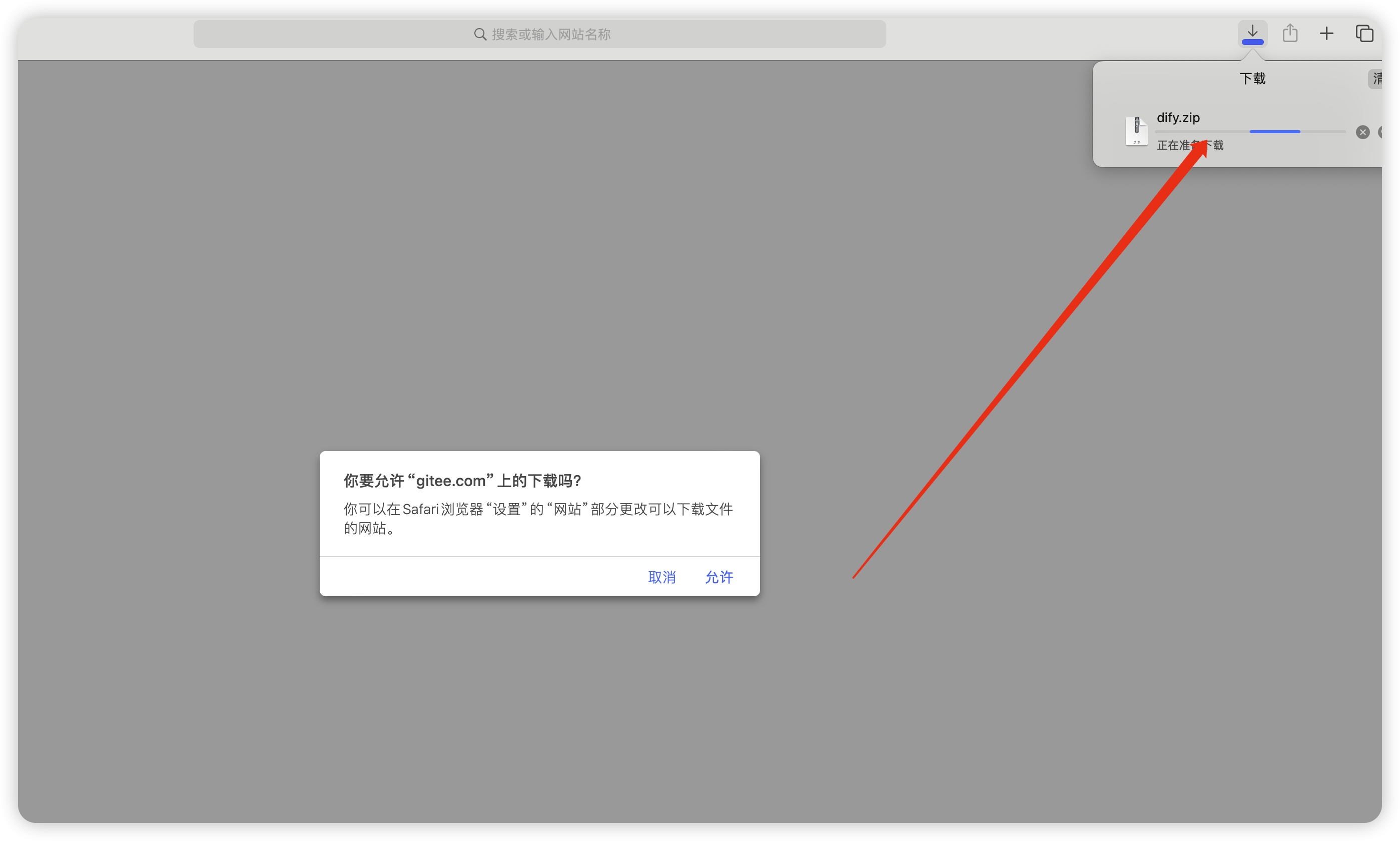Click the dialog heading about gitee.com

462,481
